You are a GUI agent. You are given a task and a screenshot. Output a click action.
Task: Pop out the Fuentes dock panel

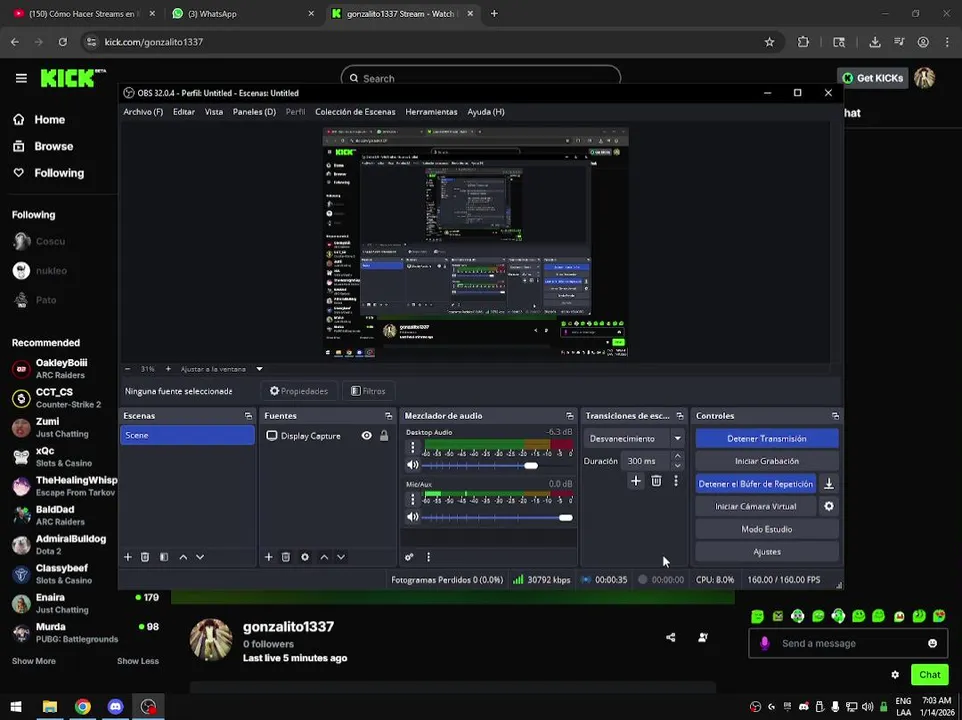coord(388,416)
